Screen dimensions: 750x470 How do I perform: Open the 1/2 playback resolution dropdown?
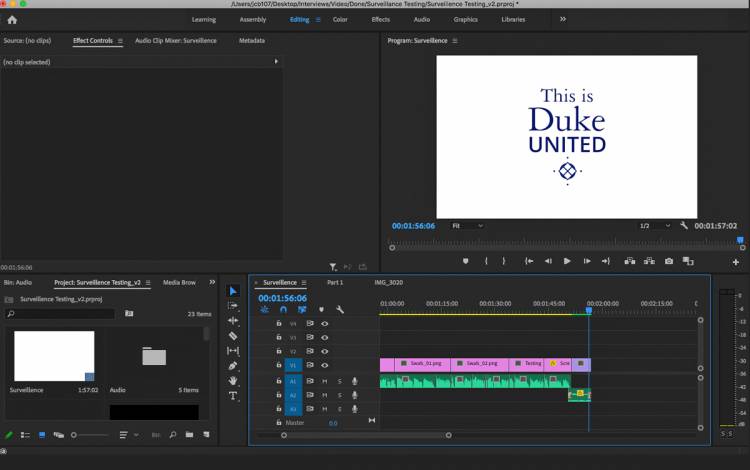[x=654, y=226]
